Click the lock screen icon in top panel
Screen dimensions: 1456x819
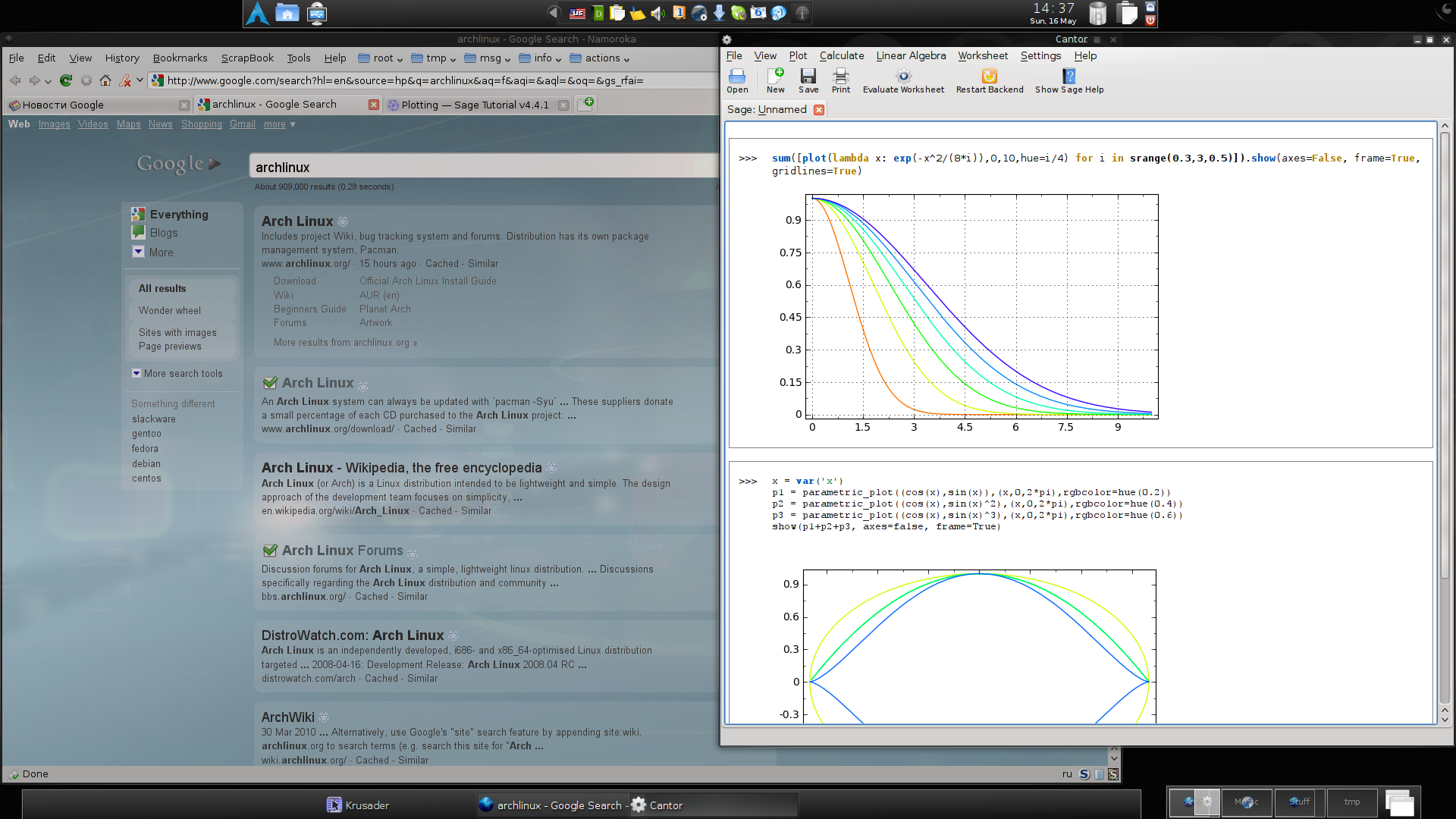[1150, 7]
